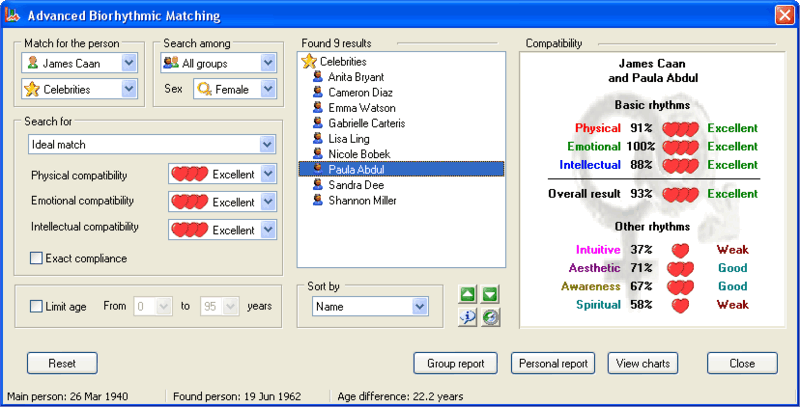This screenshot has height=407, width=800.
Task: Click the Awareness rhythm label
Action: pyautogui.click(x=590, y=286)
